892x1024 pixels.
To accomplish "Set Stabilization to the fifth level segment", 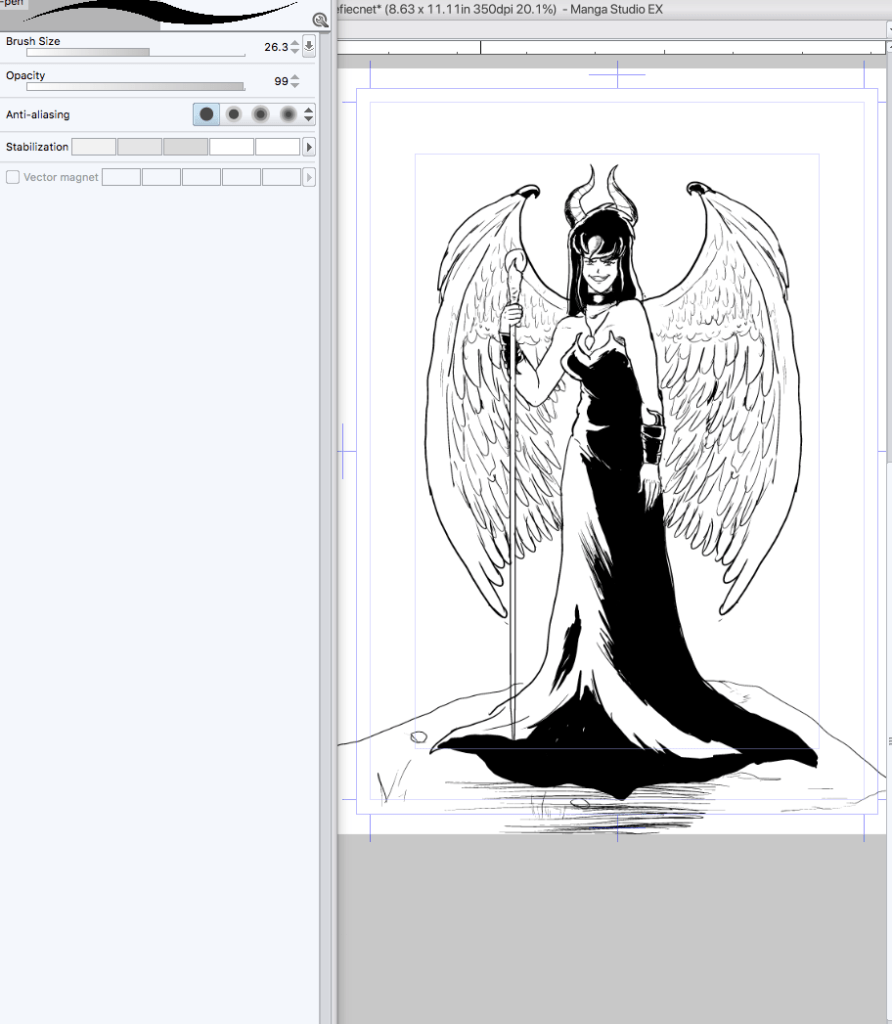I will coord(277,147).
